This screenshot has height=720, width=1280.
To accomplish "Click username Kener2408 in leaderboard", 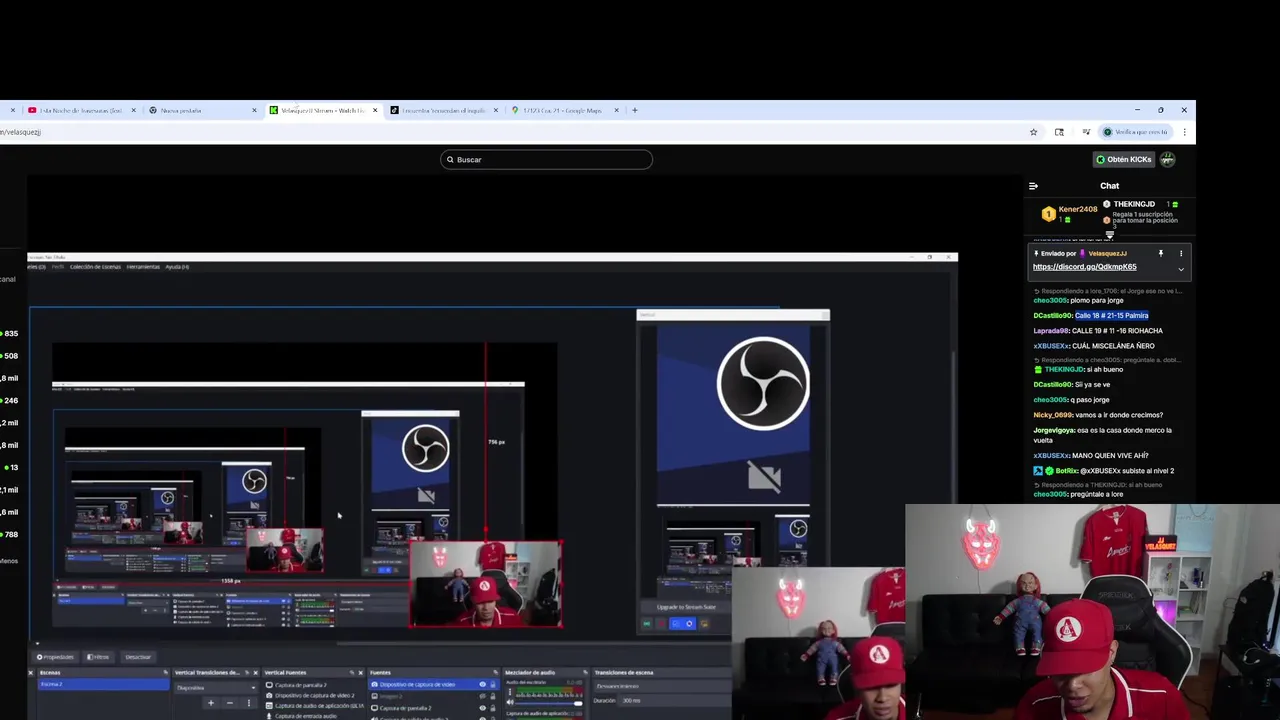I will [x=1078, y=209].
